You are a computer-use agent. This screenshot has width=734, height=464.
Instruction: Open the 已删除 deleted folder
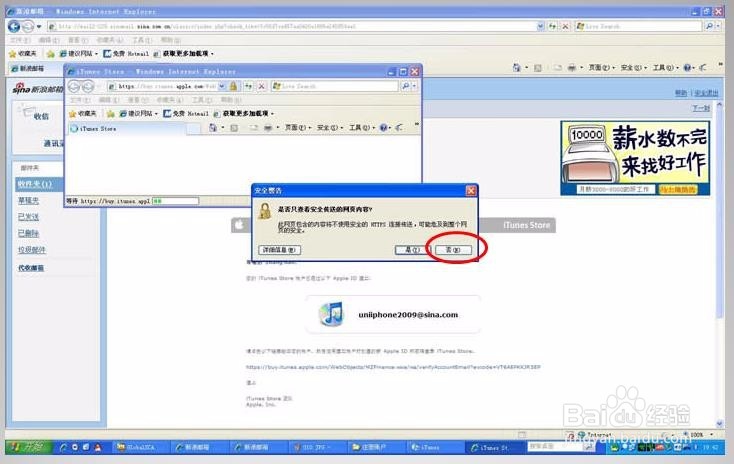pos(29,234)
